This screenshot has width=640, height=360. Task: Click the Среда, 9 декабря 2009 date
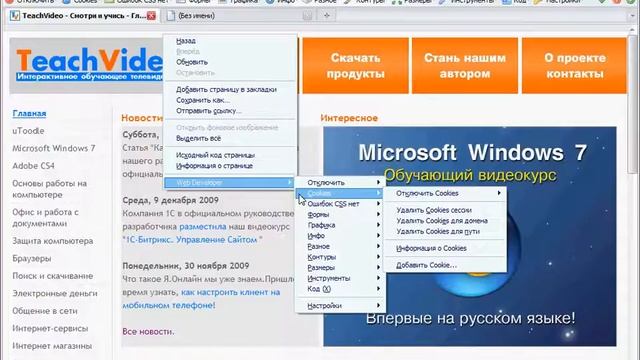pyautogui.click(x=171, y=200)
